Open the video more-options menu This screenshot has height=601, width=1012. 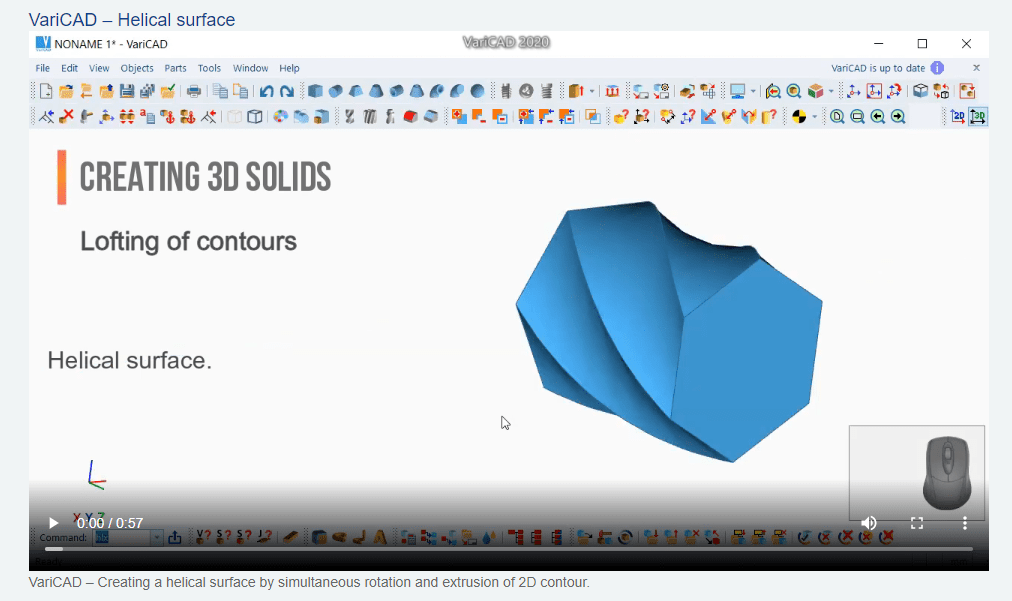point(965,523)
